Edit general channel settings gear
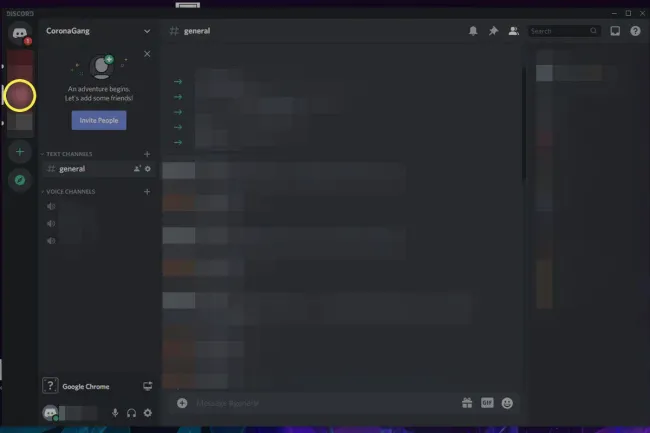 [148, 169]
